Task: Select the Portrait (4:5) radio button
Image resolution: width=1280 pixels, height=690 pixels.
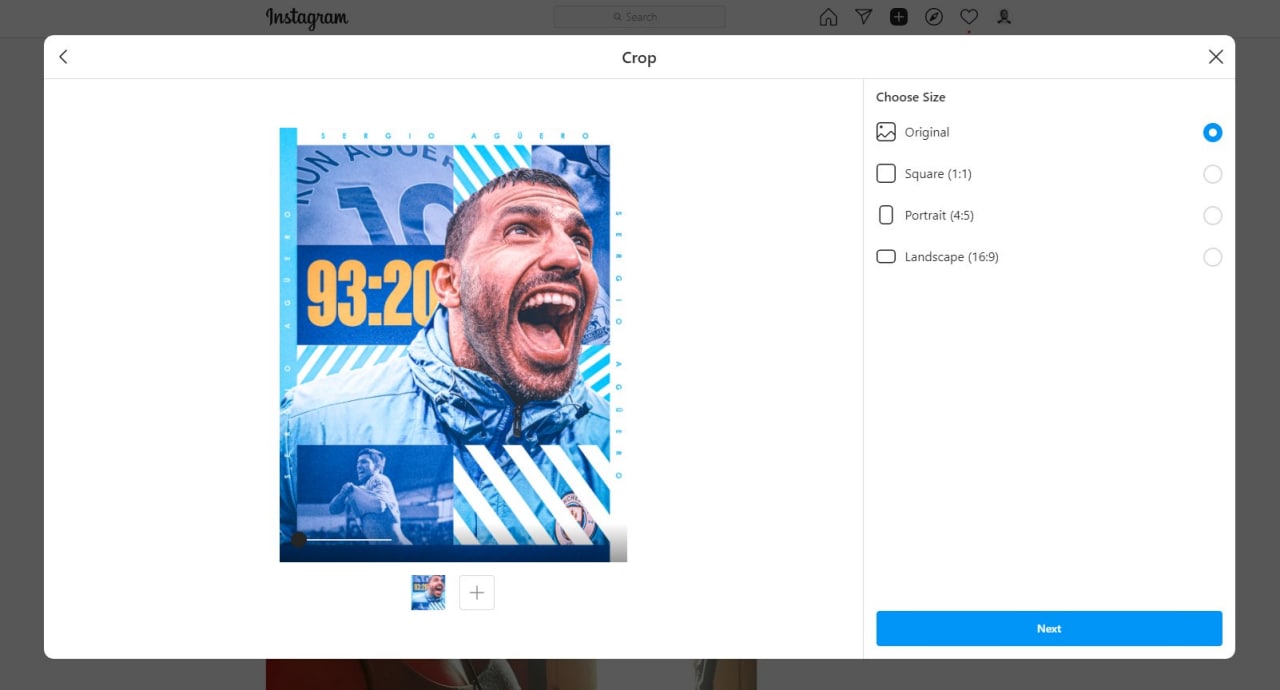Action: (1212, 215)
